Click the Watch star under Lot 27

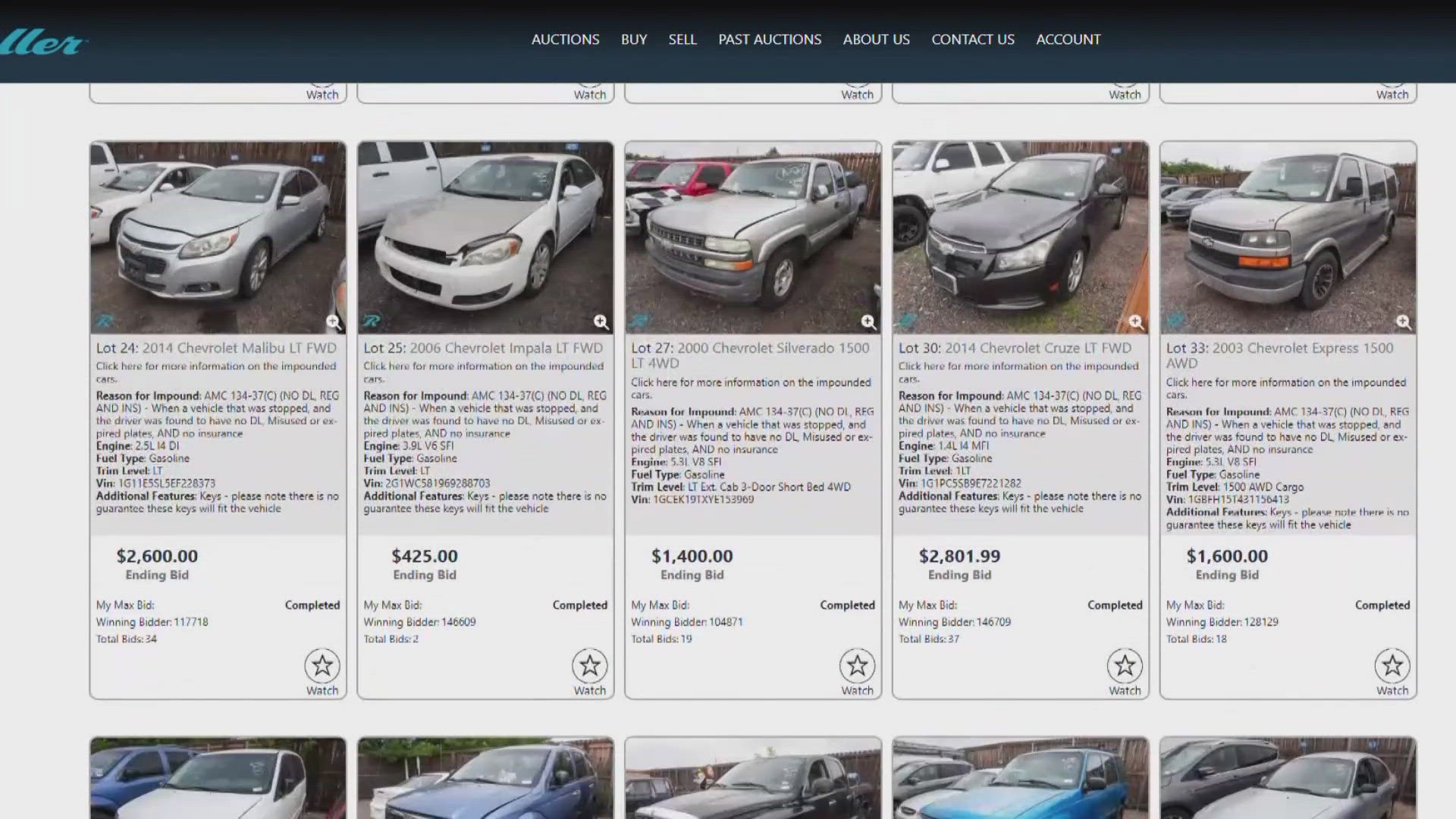click(x=857, y=667)
